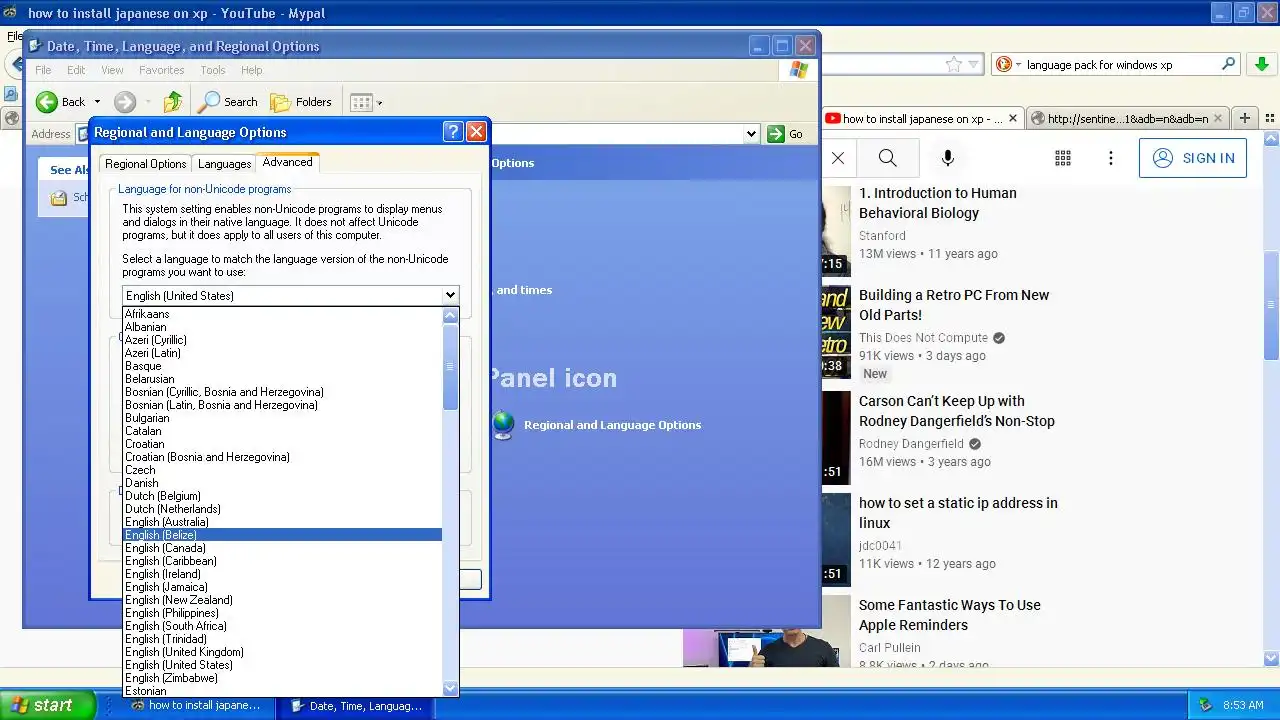
Task: Open 'Some Fantastic Ways To Use Apple Reminders'
Action: 950,615
